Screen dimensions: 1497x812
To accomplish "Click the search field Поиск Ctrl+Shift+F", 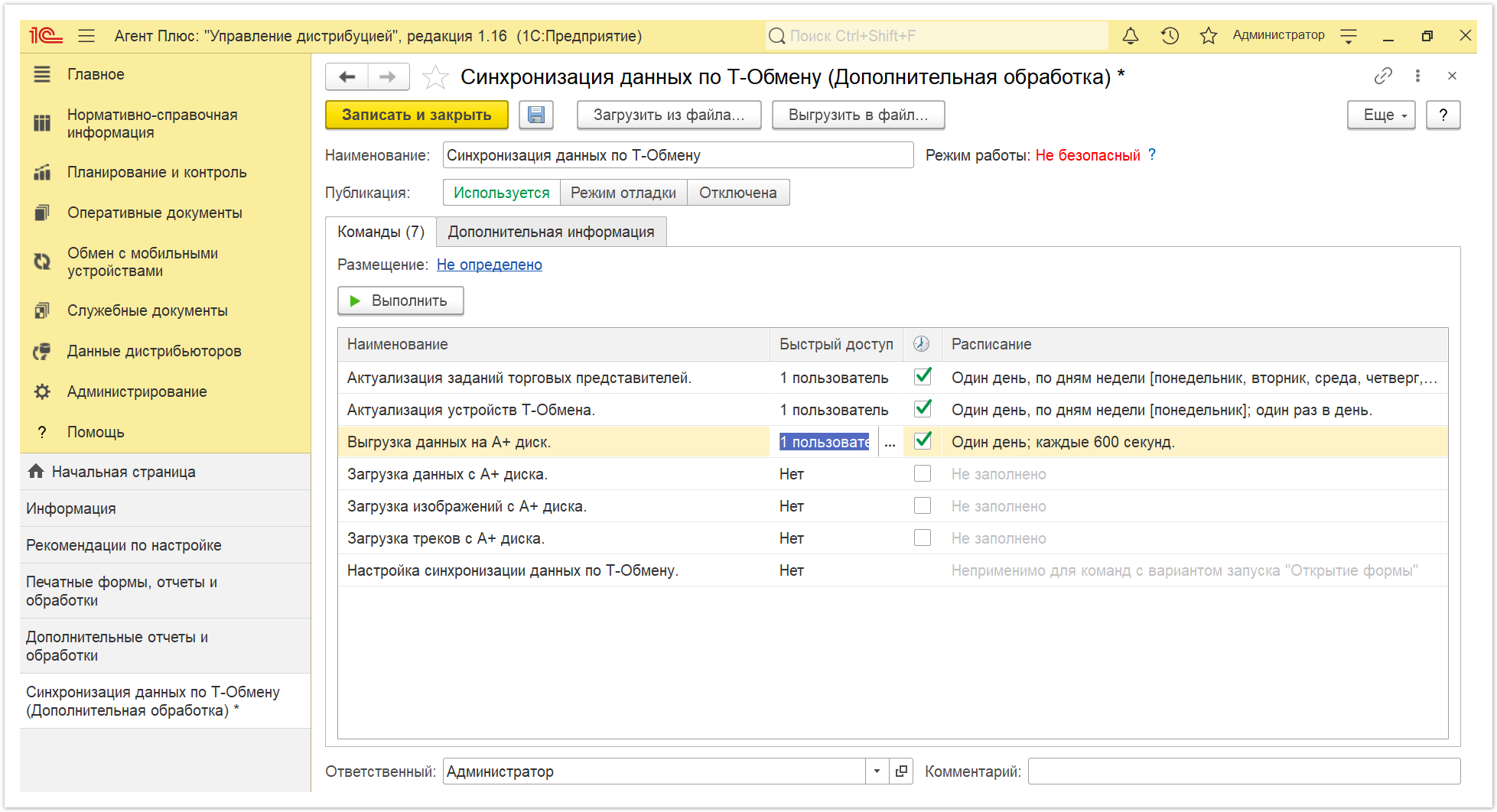I will pos(936,36).
